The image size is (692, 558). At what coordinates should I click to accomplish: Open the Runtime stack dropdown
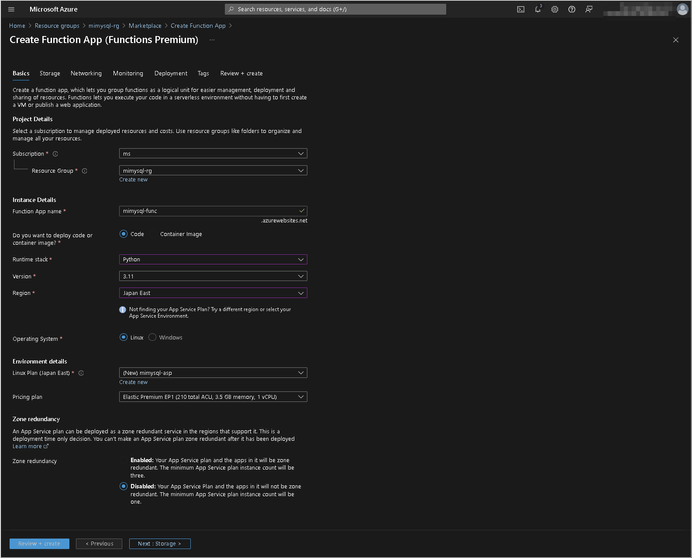pyautogui.click(x=213, y=260)
